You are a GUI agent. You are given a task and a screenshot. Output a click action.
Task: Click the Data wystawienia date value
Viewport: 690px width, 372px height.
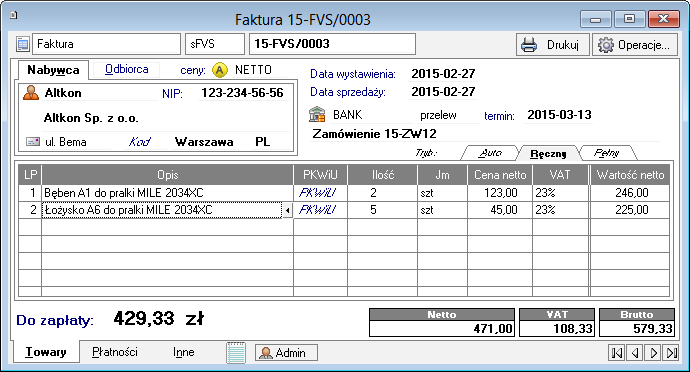(443, 74)
